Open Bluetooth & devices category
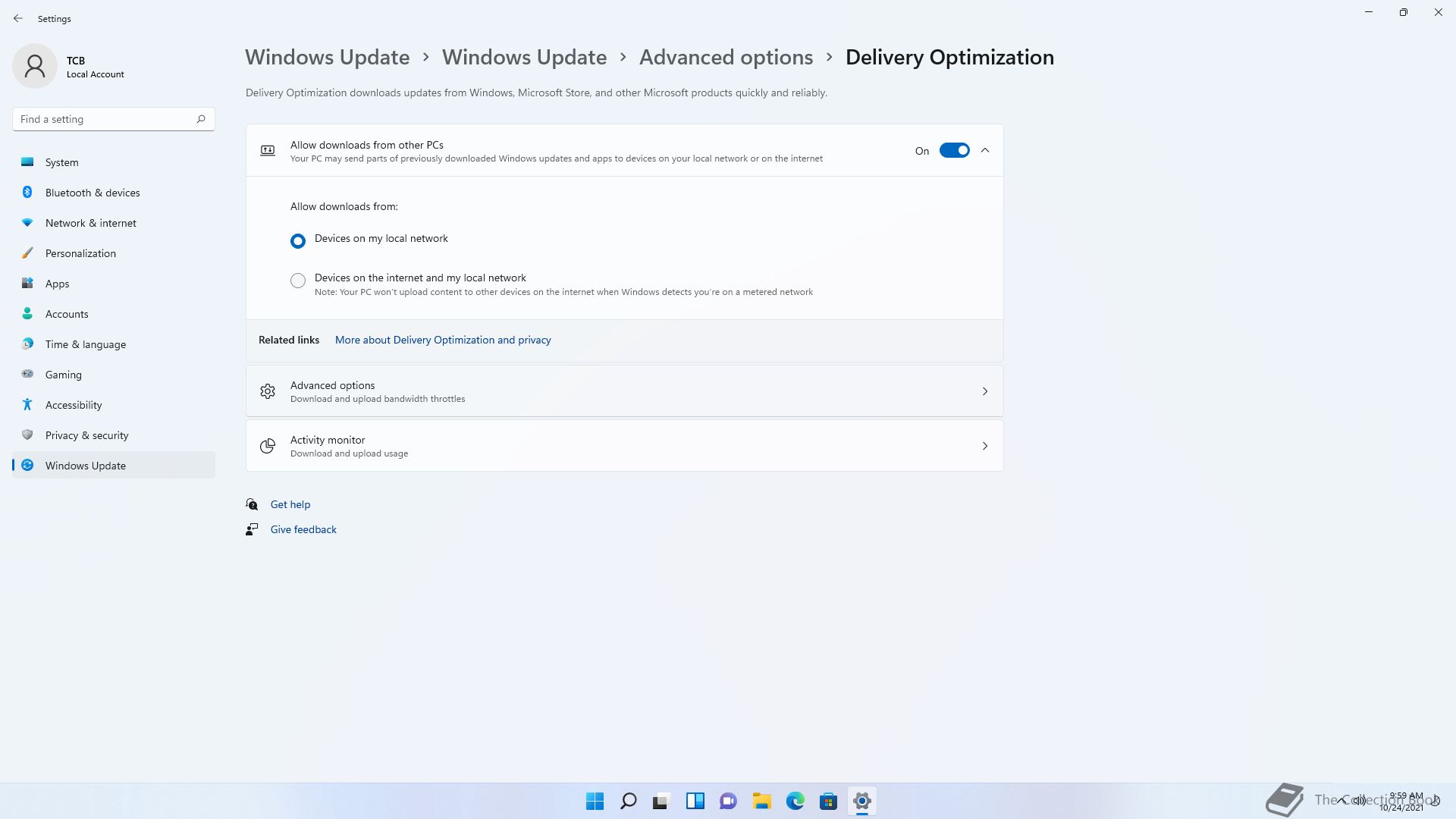This screenshot has width=1456, height=819. (x=114, y=193)
